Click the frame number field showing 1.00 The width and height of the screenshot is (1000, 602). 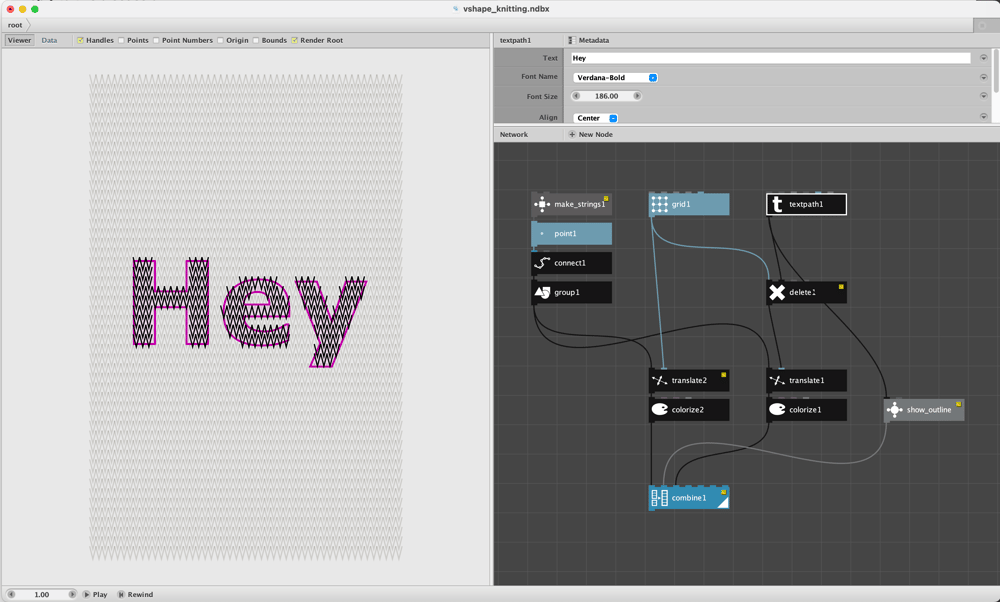[41, 594]
